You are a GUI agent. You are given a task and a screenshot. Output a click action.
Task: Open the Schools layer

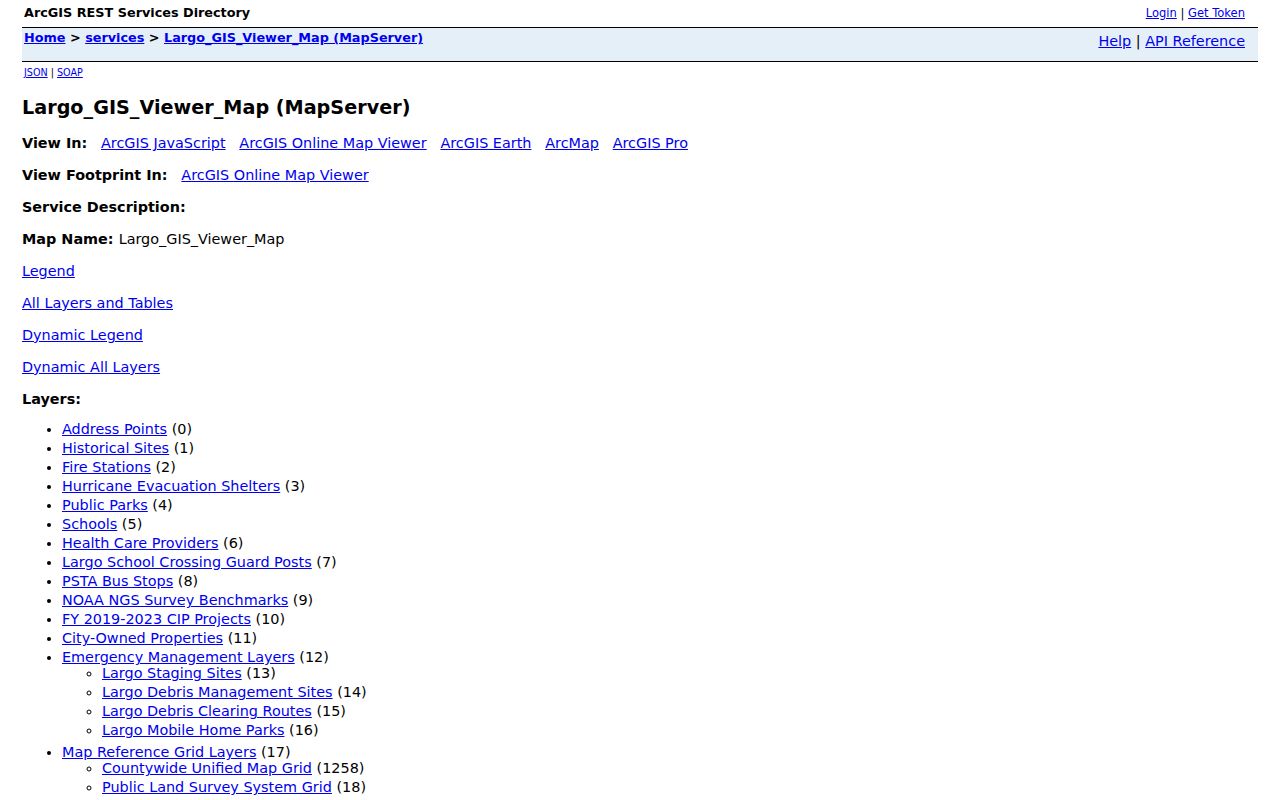(x=90, y=524)
